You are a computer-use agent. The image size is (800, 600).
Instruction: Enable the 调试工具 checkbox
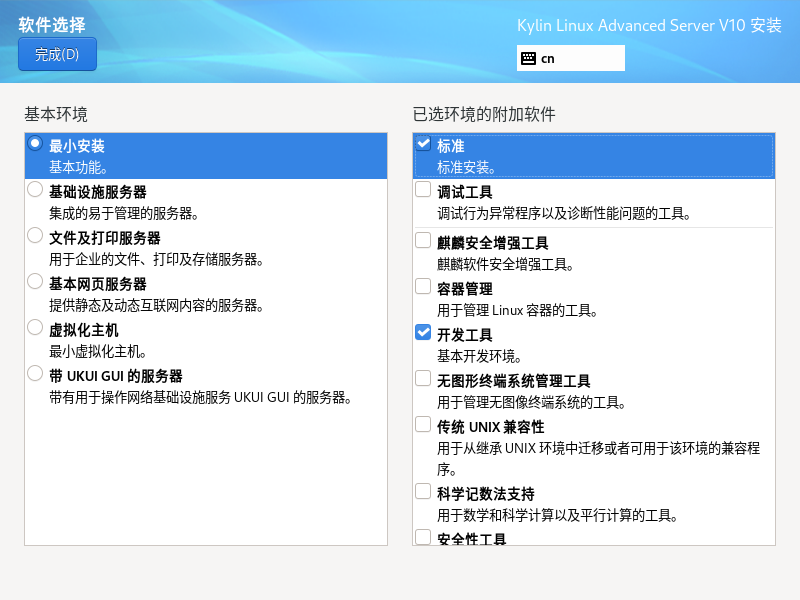[x=423, y=190]
